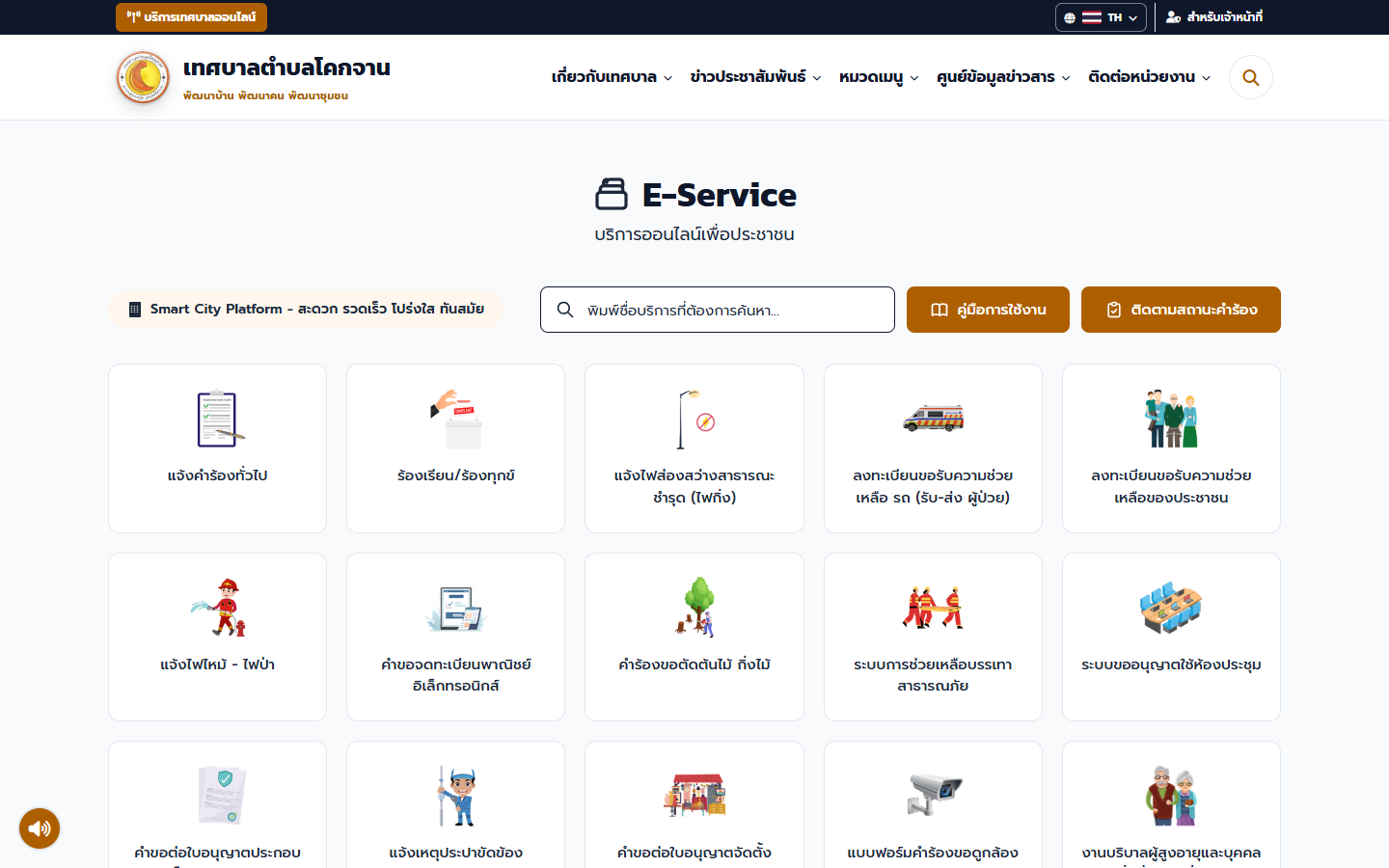Image resolution: width=1389 pixels, height=868 pixels.
Task: Focus the service name search field
Action: [718, 310]
